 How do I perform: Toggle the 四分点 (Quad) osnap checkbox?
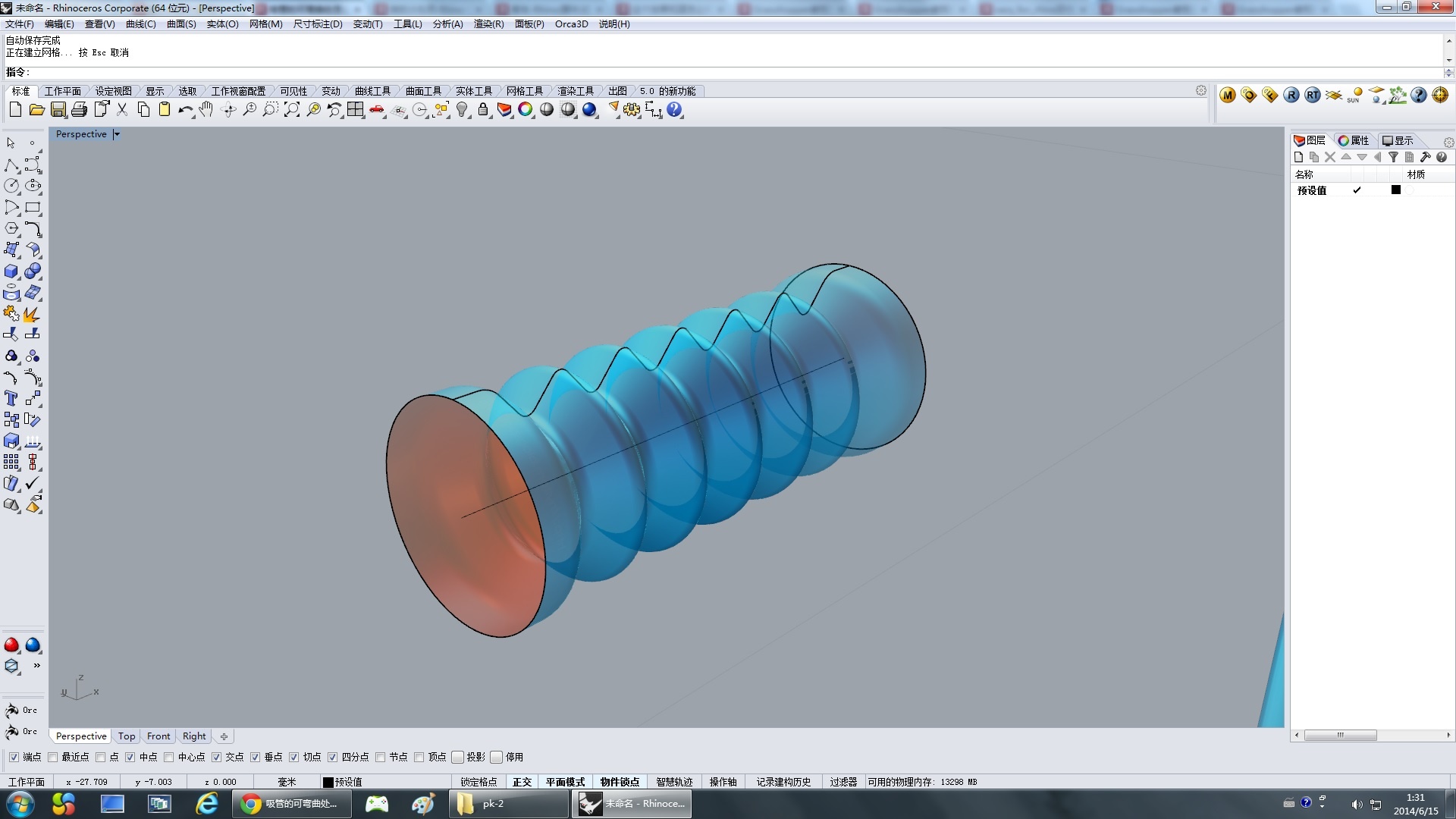[x=333, y=757]
